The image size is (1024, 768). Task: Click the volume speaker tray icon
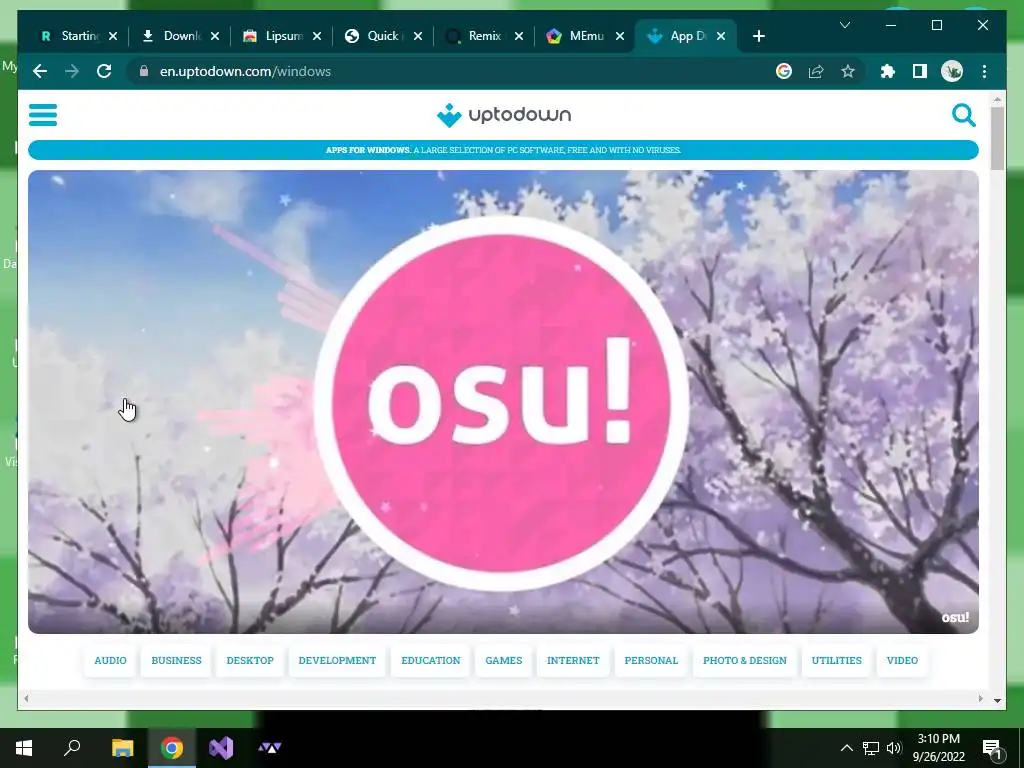pos(894,748)
